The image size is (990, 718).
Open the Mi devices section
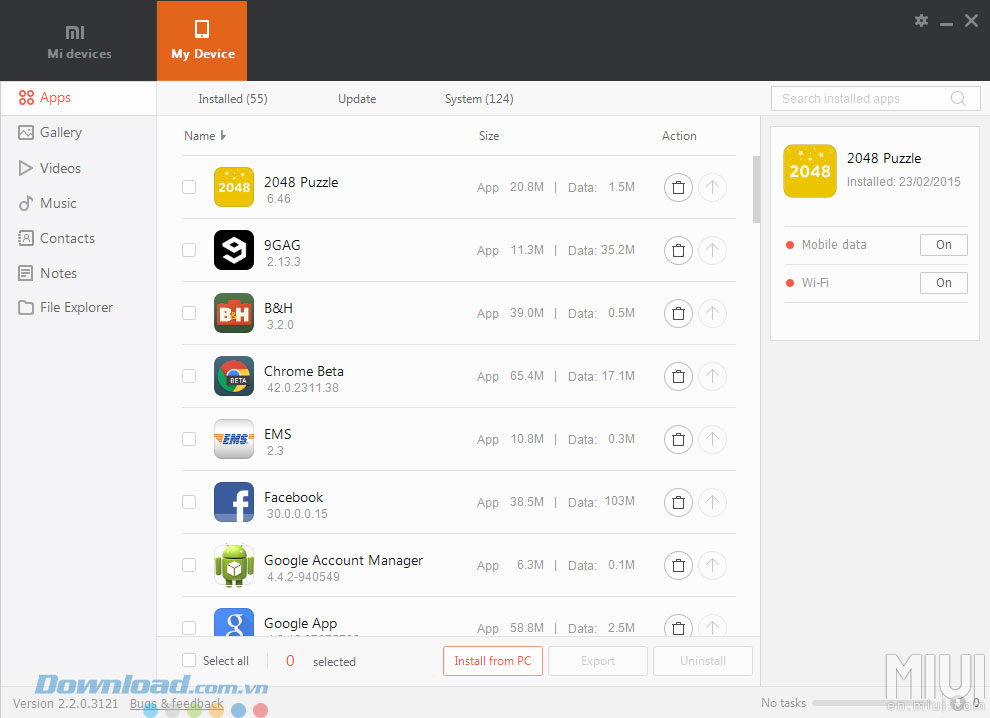(79, 41)
